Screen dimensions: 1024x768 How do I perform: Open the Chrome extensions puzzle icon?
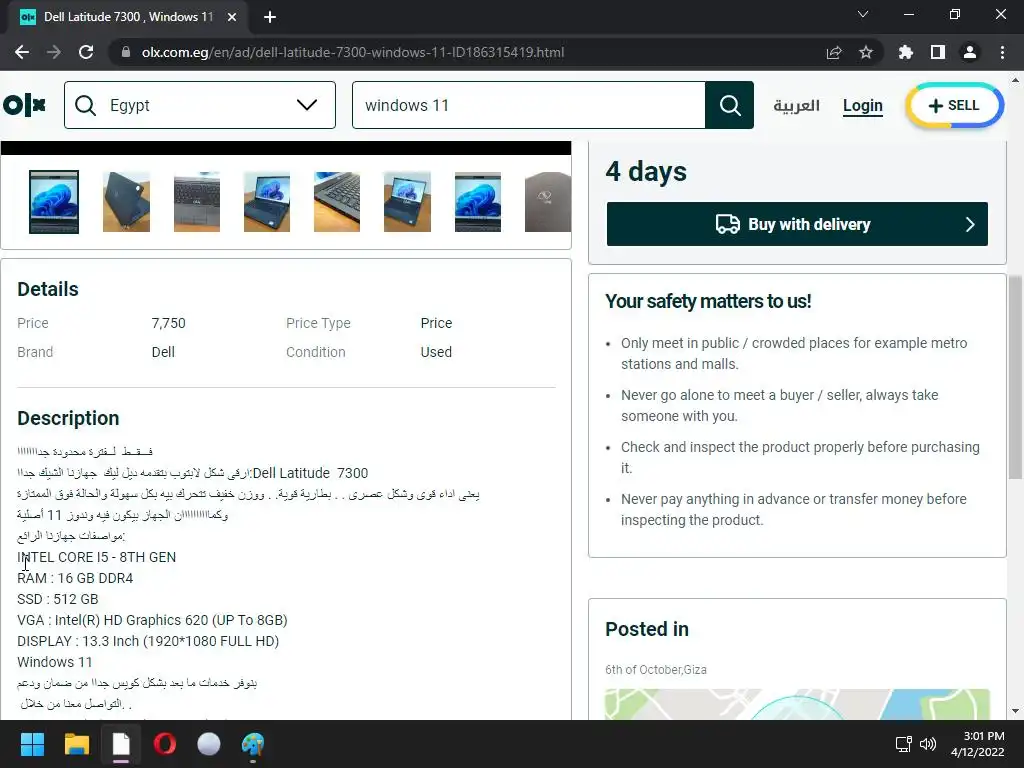[905, 52]
